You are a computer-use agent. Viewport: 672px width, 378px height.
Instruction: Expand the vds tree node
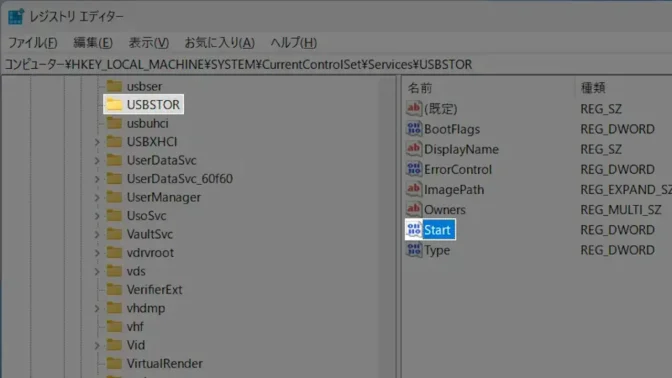coord(97,271)
